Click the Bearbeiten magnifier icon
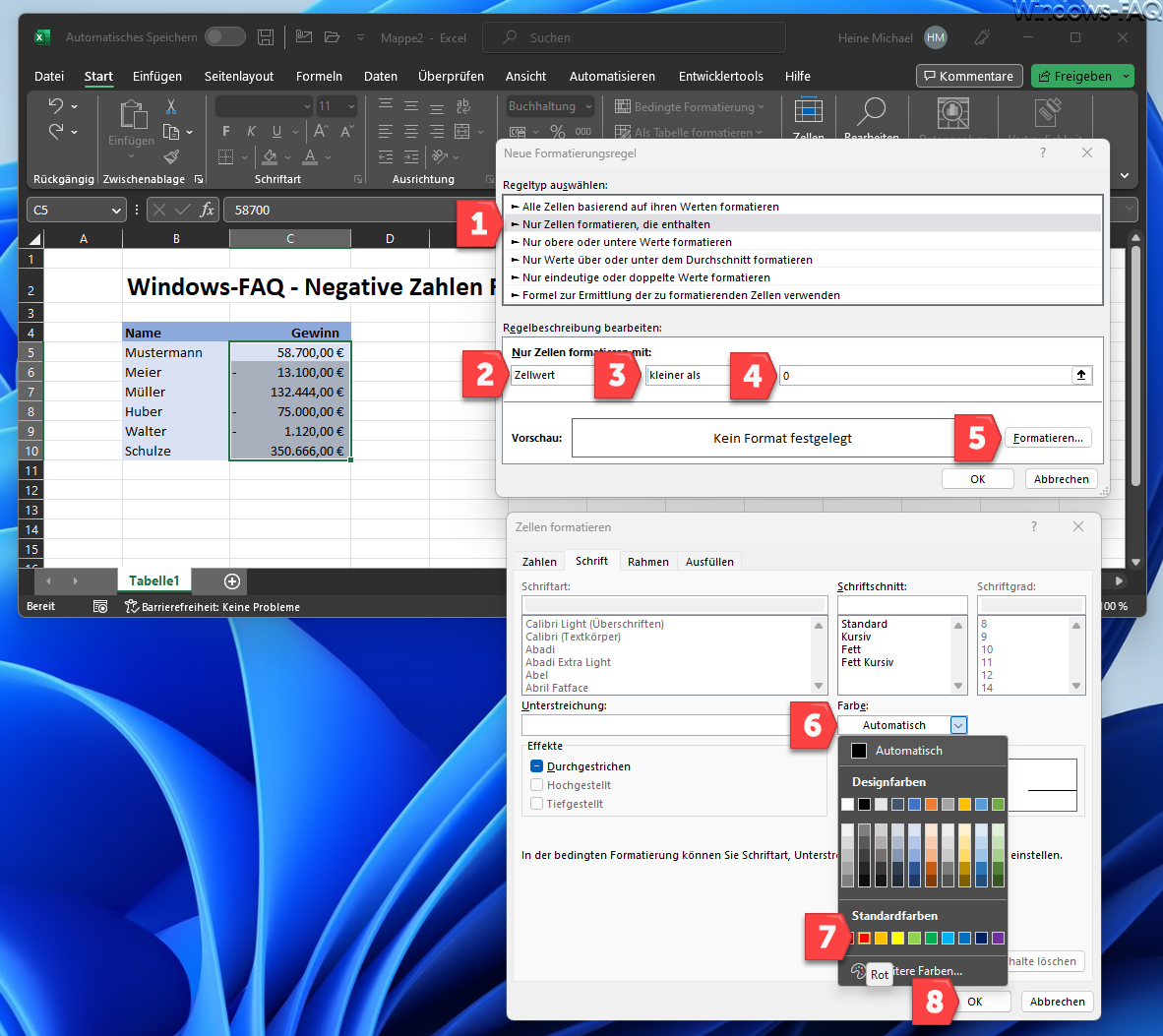 [x=872, y=111]
